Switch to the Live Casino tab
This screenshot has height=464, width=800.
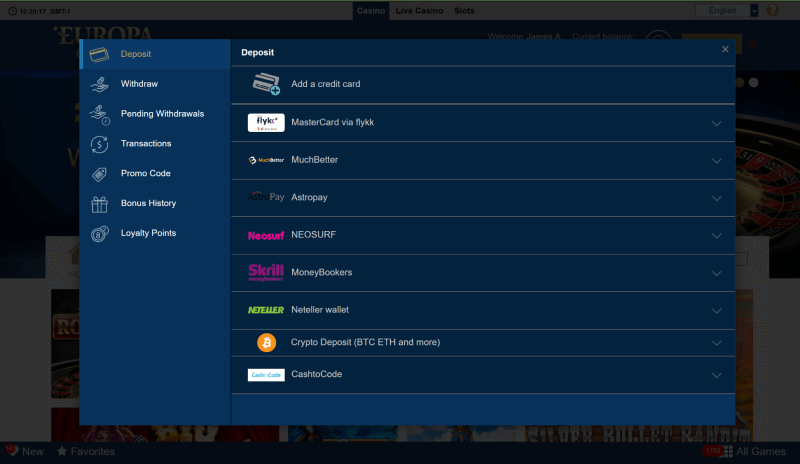coord(419,11)
